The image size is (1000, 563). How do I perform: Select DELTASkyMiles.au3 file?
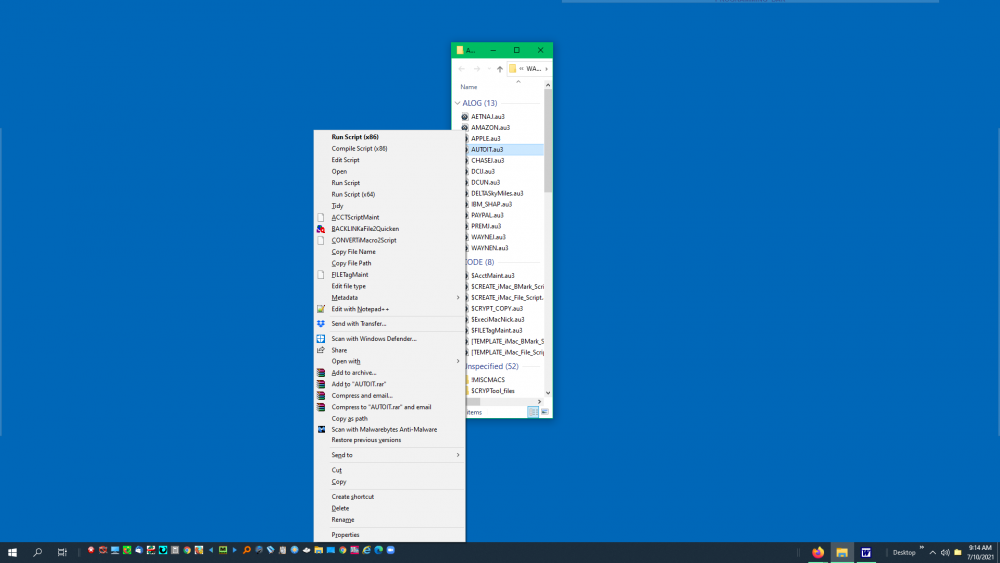(x=497, y=193)
